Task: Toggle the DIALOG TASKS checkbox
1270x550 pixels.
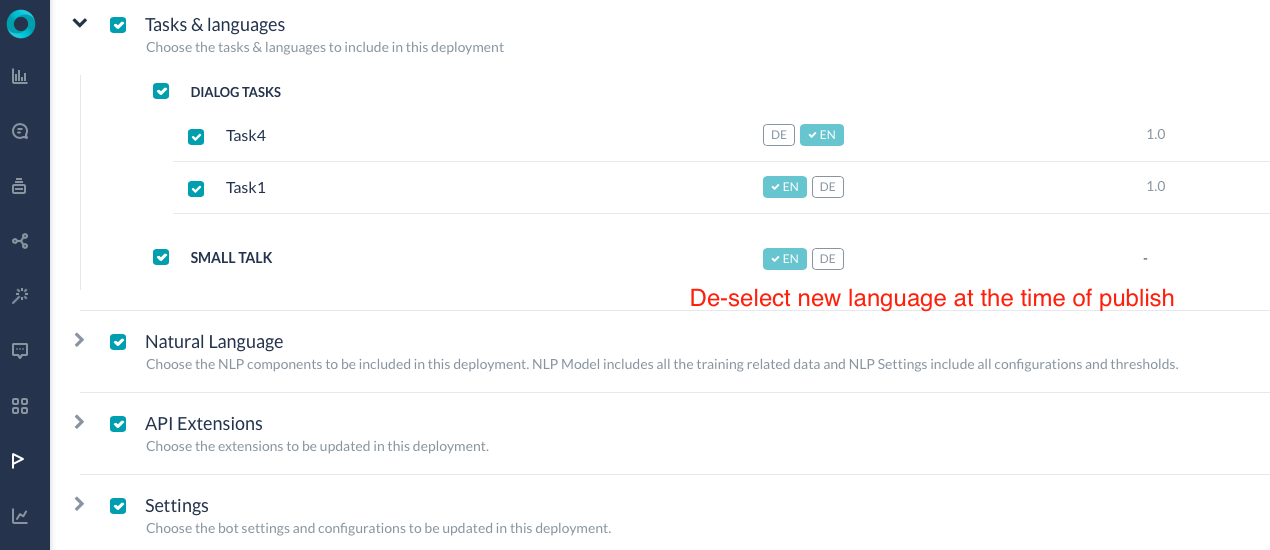Action: pyautogui.click(x=161, y=91)
